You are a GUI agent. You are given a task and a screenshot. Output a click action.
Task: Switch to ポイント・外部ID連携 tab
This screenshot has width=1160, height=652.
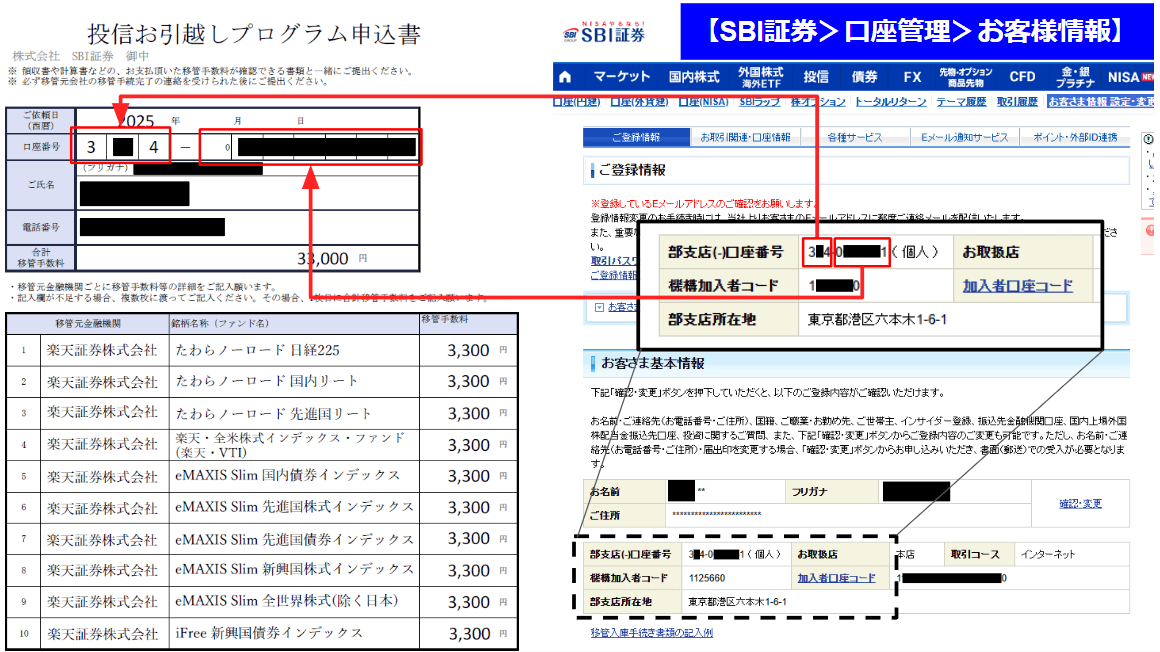click(x=1075, y=138)
